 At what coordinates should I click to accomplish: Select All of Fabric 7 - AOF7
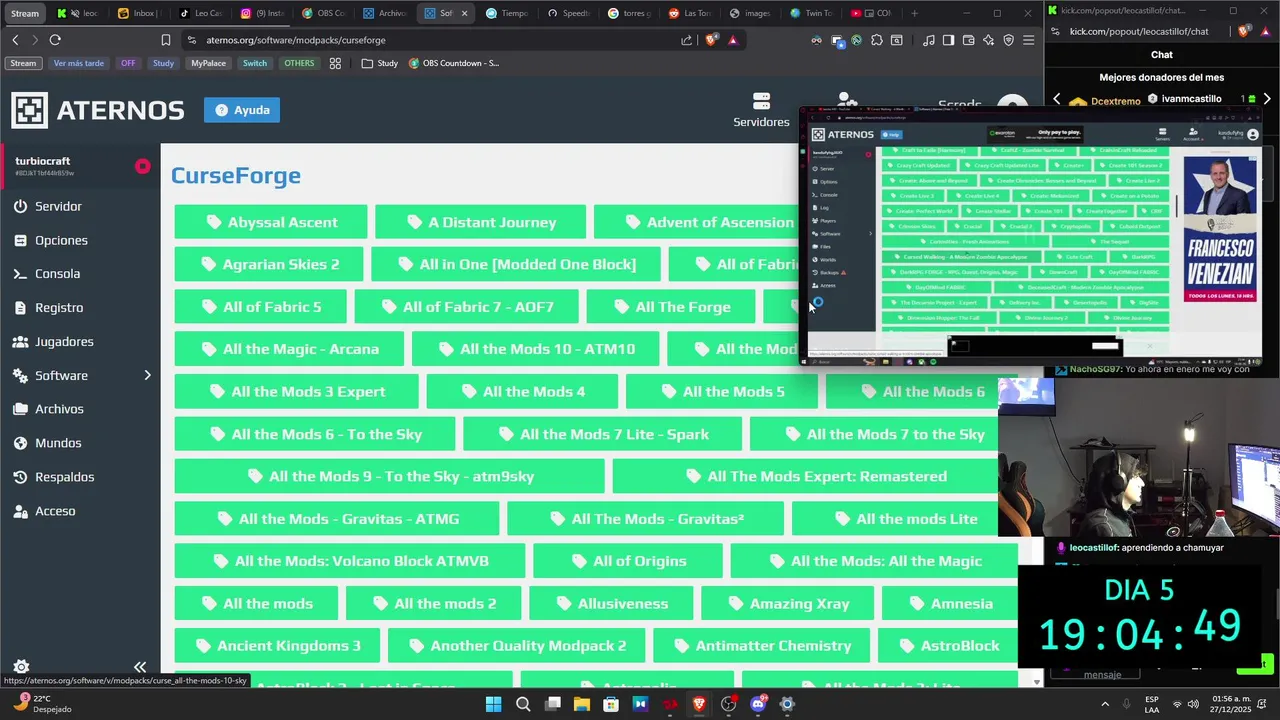click(466, 307)
